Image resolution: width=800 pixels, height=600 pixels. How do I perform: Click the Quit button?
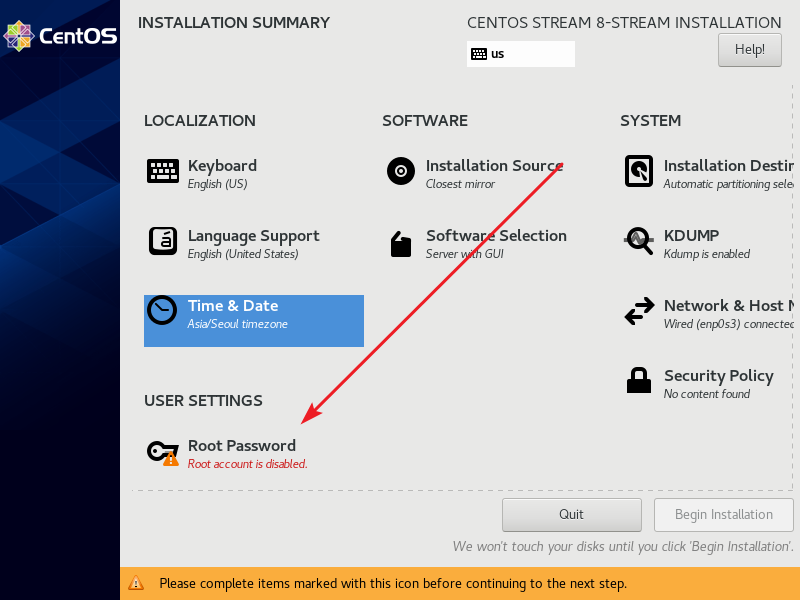[571, 515]
